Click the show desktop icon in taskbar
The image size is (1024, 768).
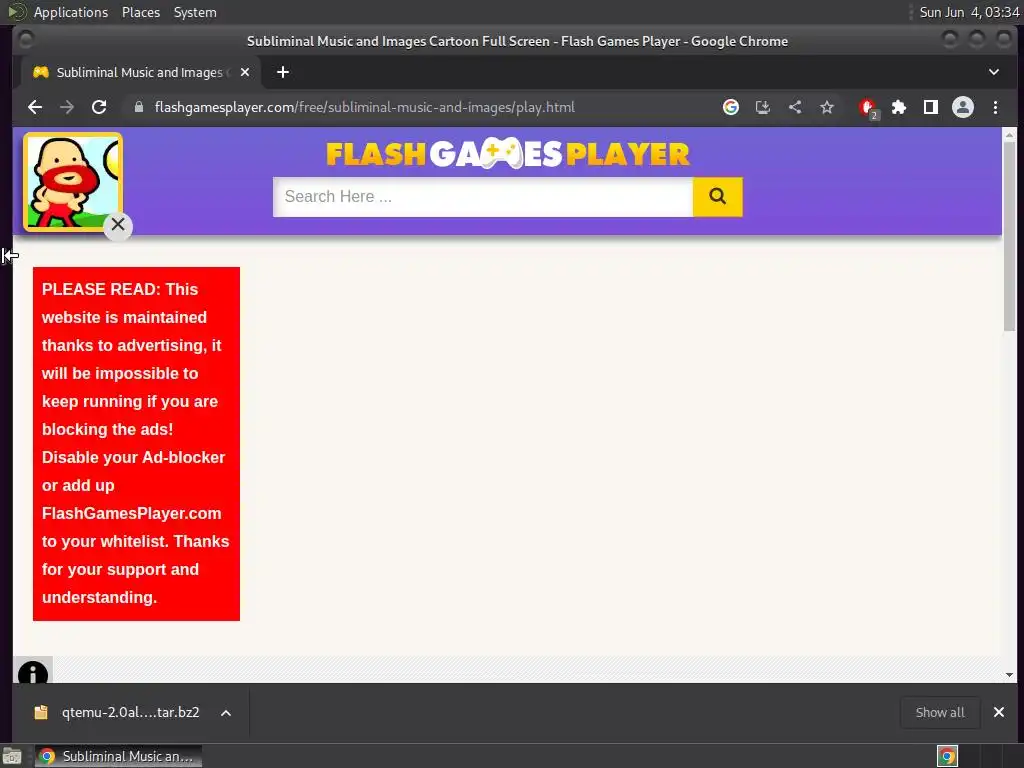point(12,757)
